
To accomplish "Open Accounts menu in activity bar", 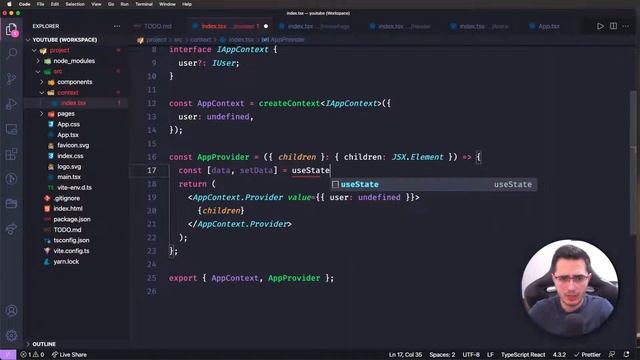I will click(x=11, y=311).
